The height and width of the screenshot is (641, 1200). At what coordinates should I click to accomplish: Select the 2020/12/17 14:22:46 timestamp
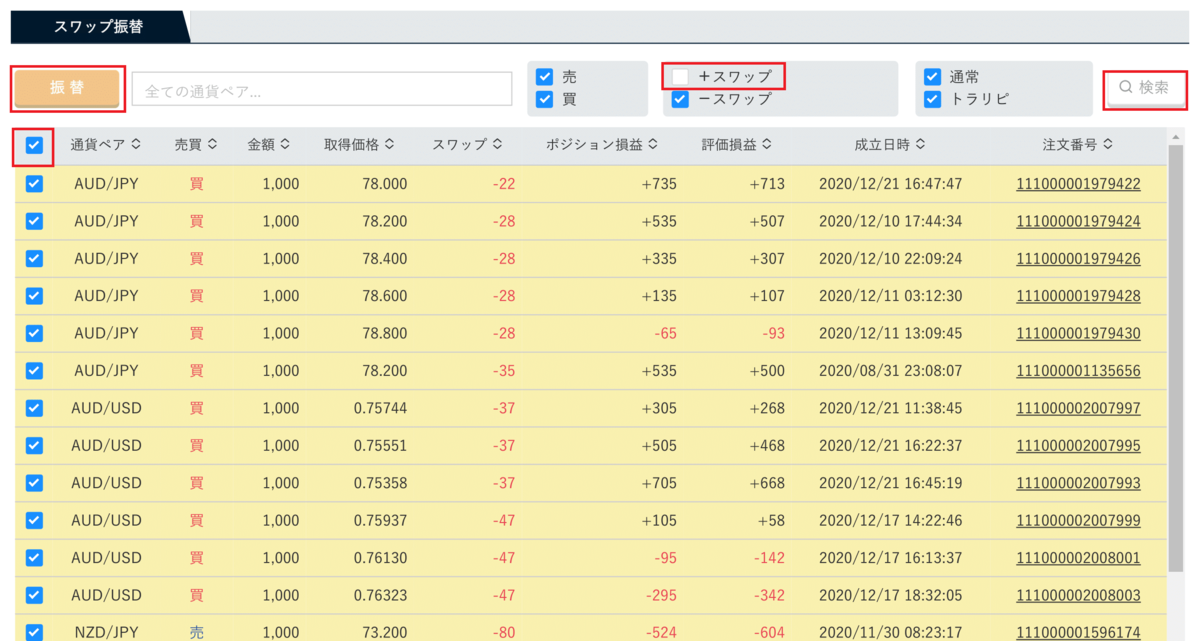point(890,520)
